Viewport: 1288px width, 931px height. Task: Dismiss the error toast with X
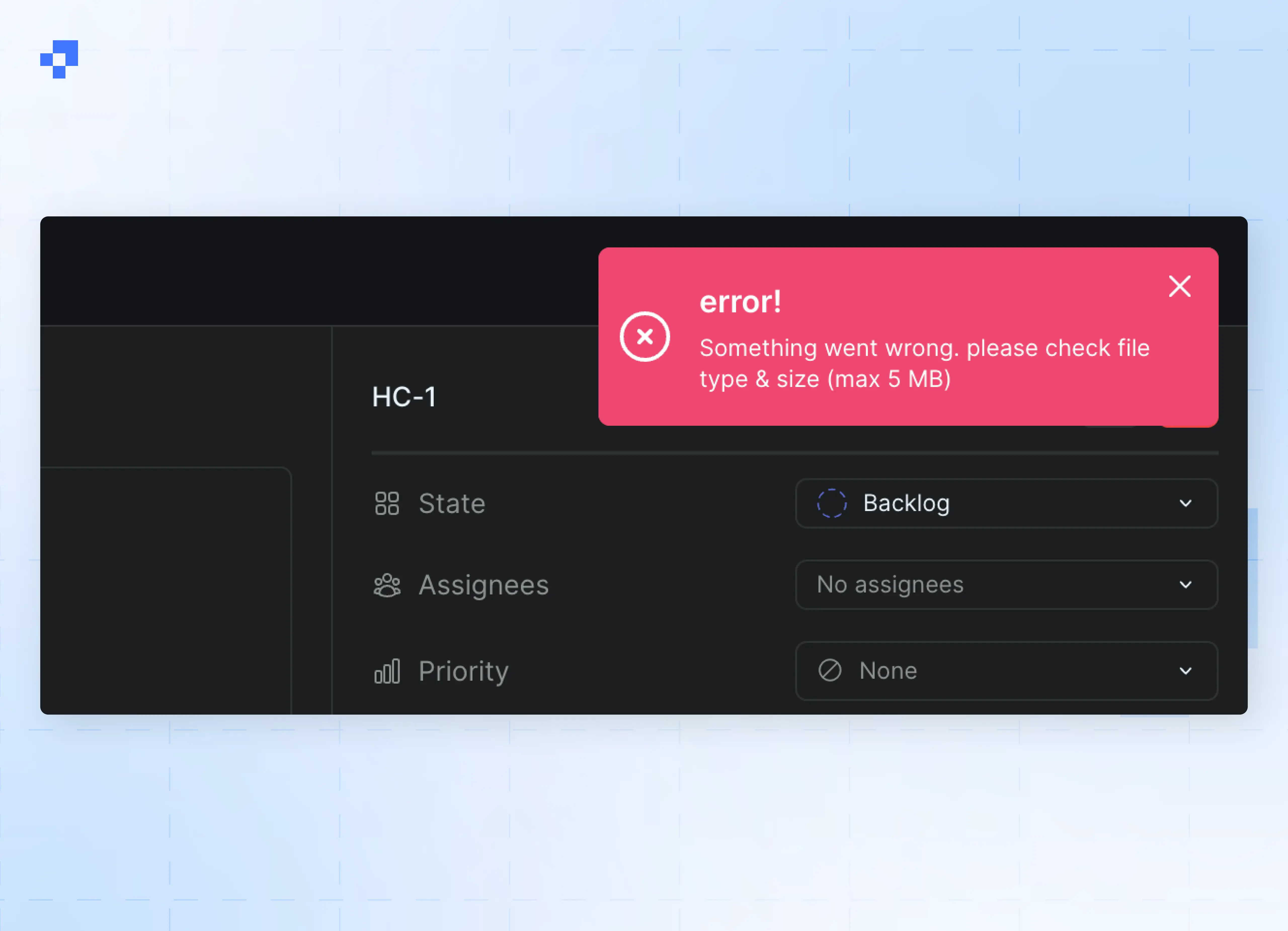click(1180, 286)
